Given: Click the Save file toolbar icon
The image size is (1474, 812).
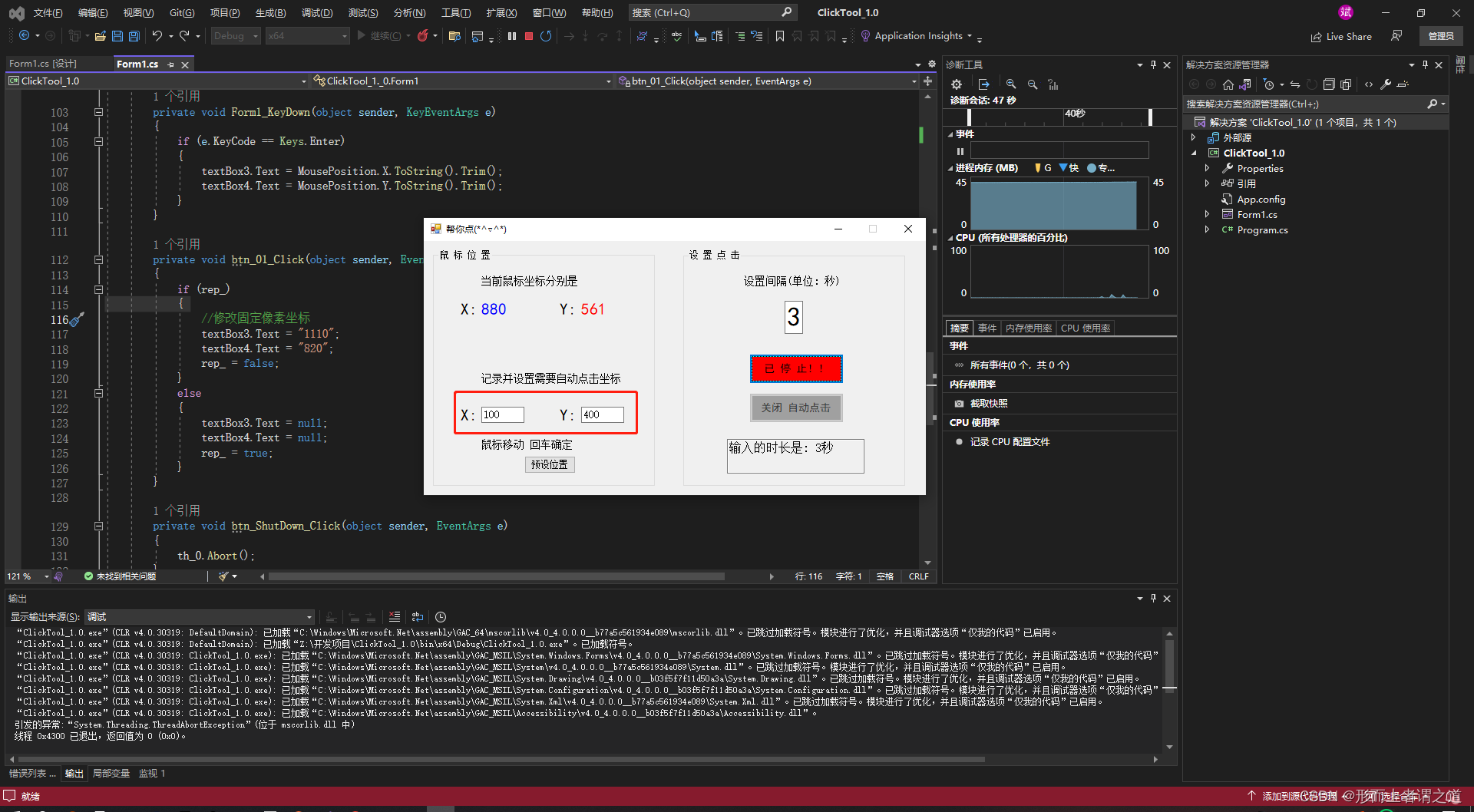Looking at the screenshot, I should point(117,36).
